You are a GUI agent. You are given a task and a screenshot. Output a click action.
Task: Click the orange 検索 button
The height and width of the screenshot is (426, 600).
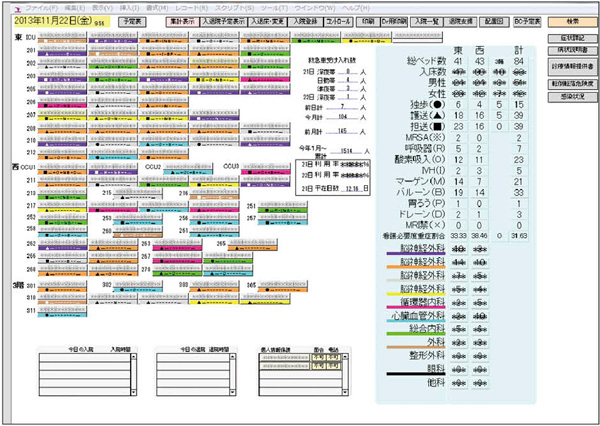click(572, 22)
